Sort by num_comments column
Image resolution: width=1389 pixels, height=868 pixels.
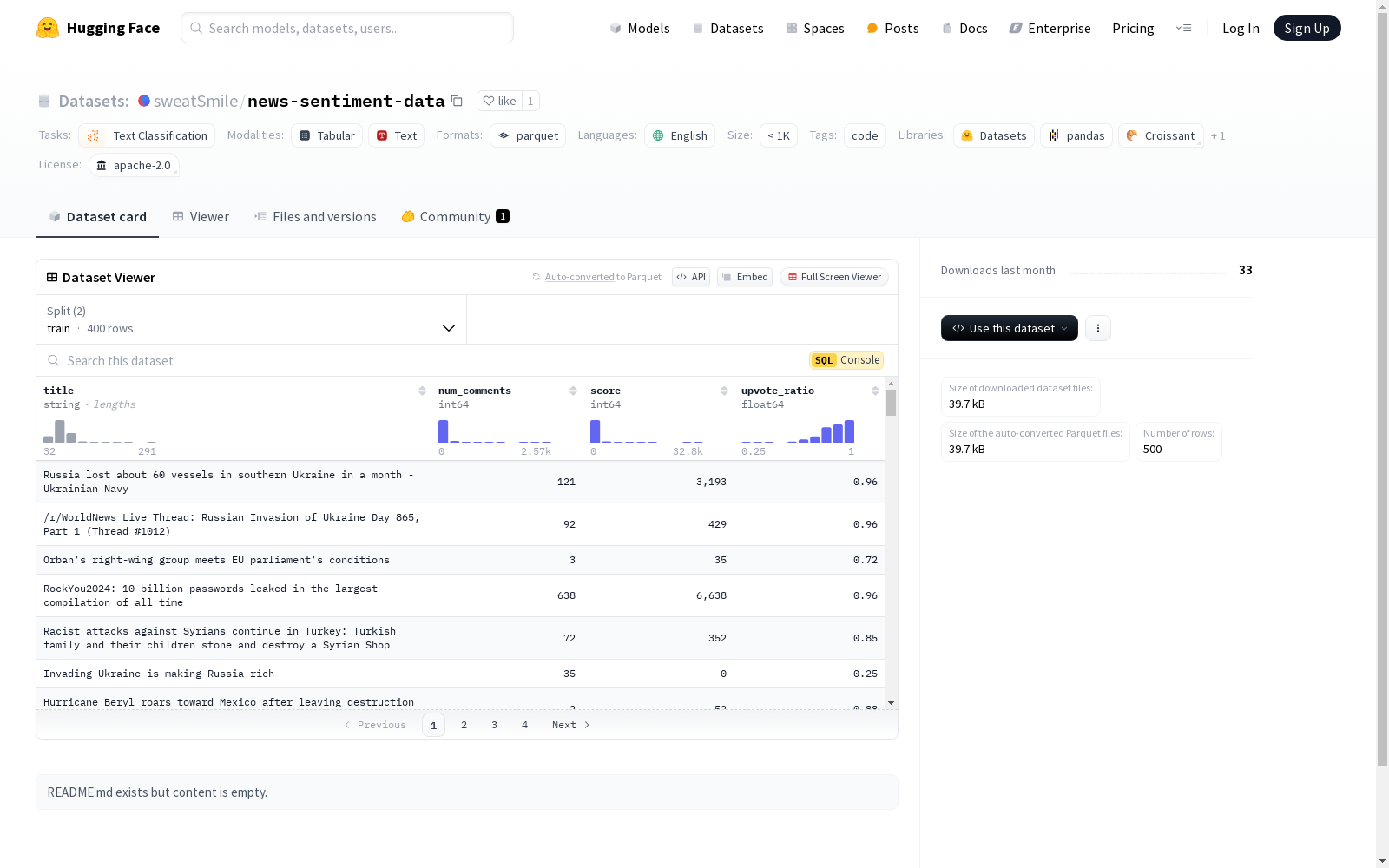tap(573, 391)
